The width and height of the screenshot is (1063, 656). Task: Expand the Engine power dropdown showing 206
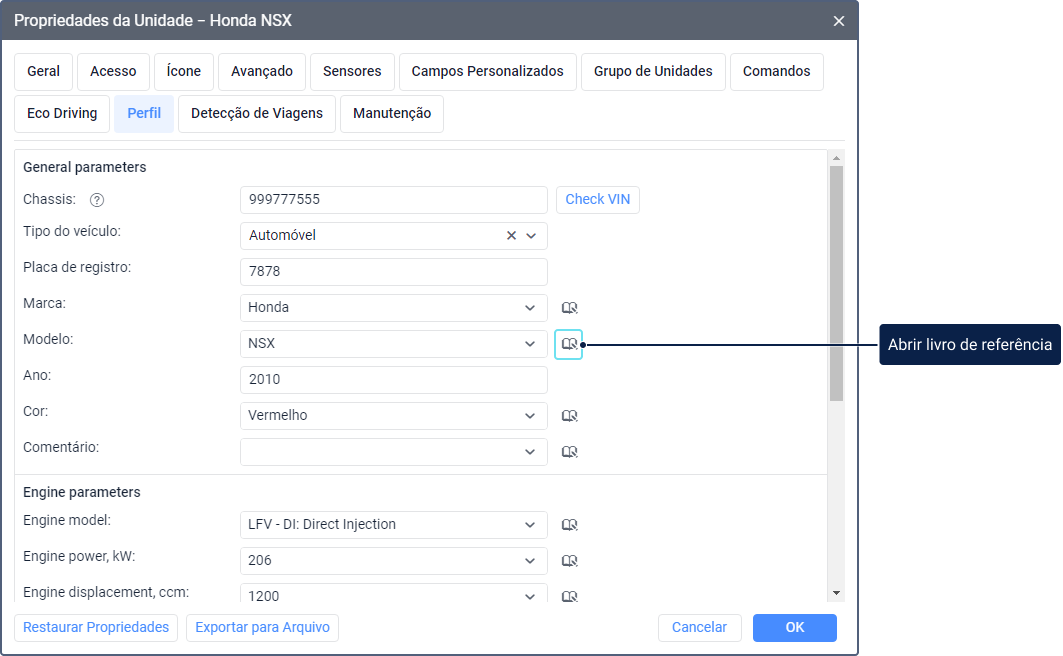(x=530, y=561)
